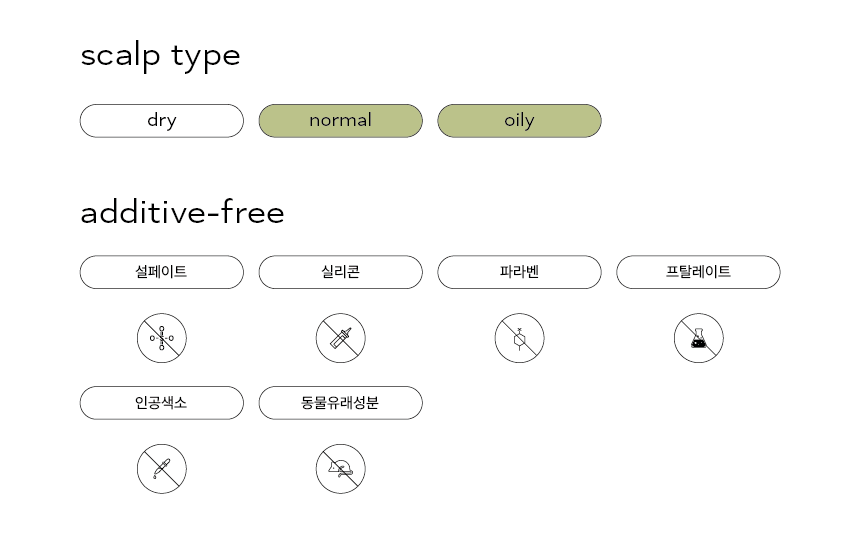Click the scalp type heading

[161, 56]
